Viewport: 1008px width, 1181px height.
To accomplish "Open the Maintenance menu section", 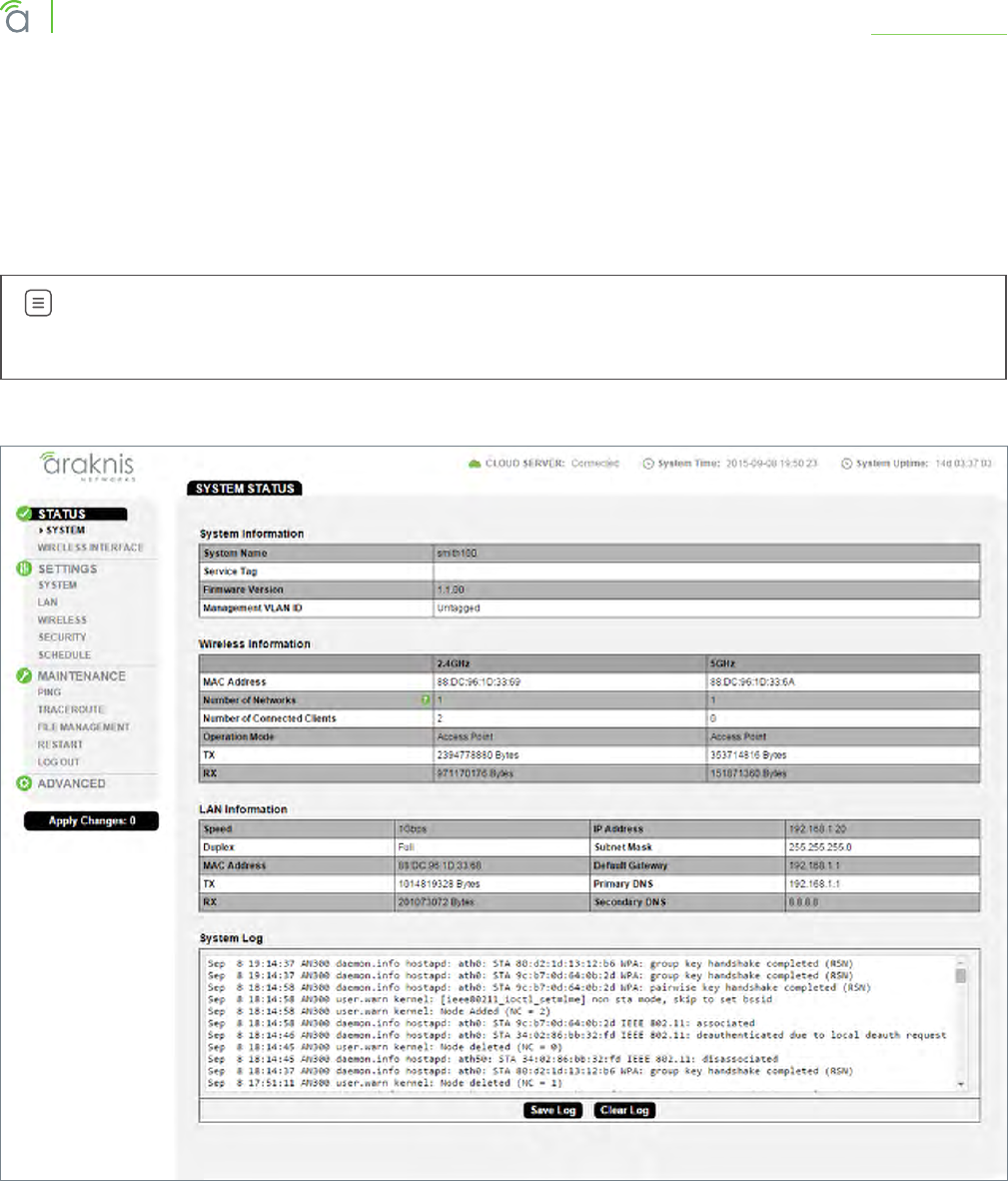I will tap(81, 675).
